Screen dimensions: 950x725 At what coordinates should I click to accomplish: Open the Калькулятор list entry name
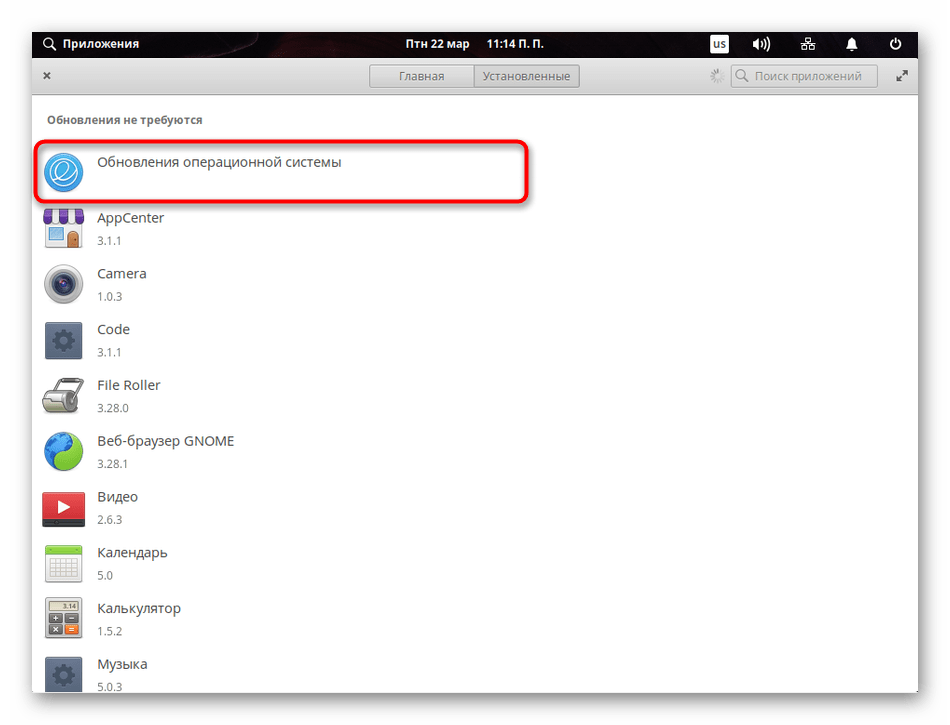coord(139,609)
